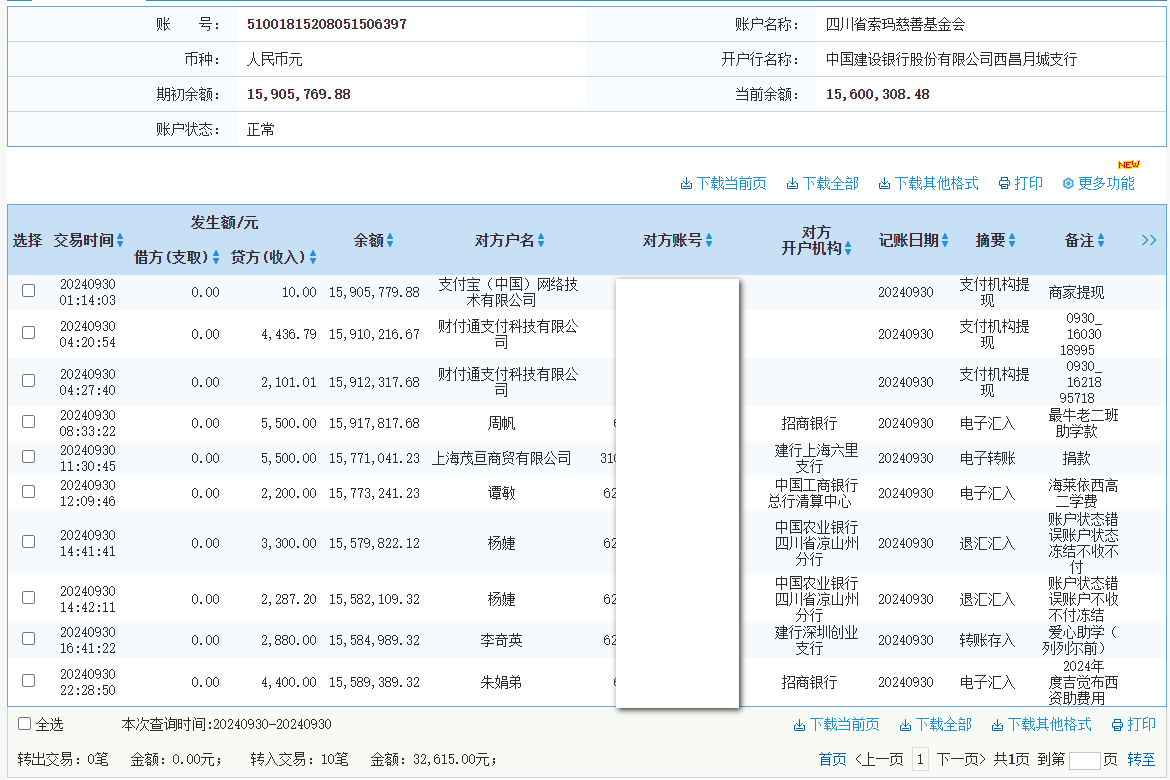Image resolution: width=1170 pixels, height=780 pixels.
Task: Tick checkbox for 11:30:45 transaction
Action: [x=28, y=456]
